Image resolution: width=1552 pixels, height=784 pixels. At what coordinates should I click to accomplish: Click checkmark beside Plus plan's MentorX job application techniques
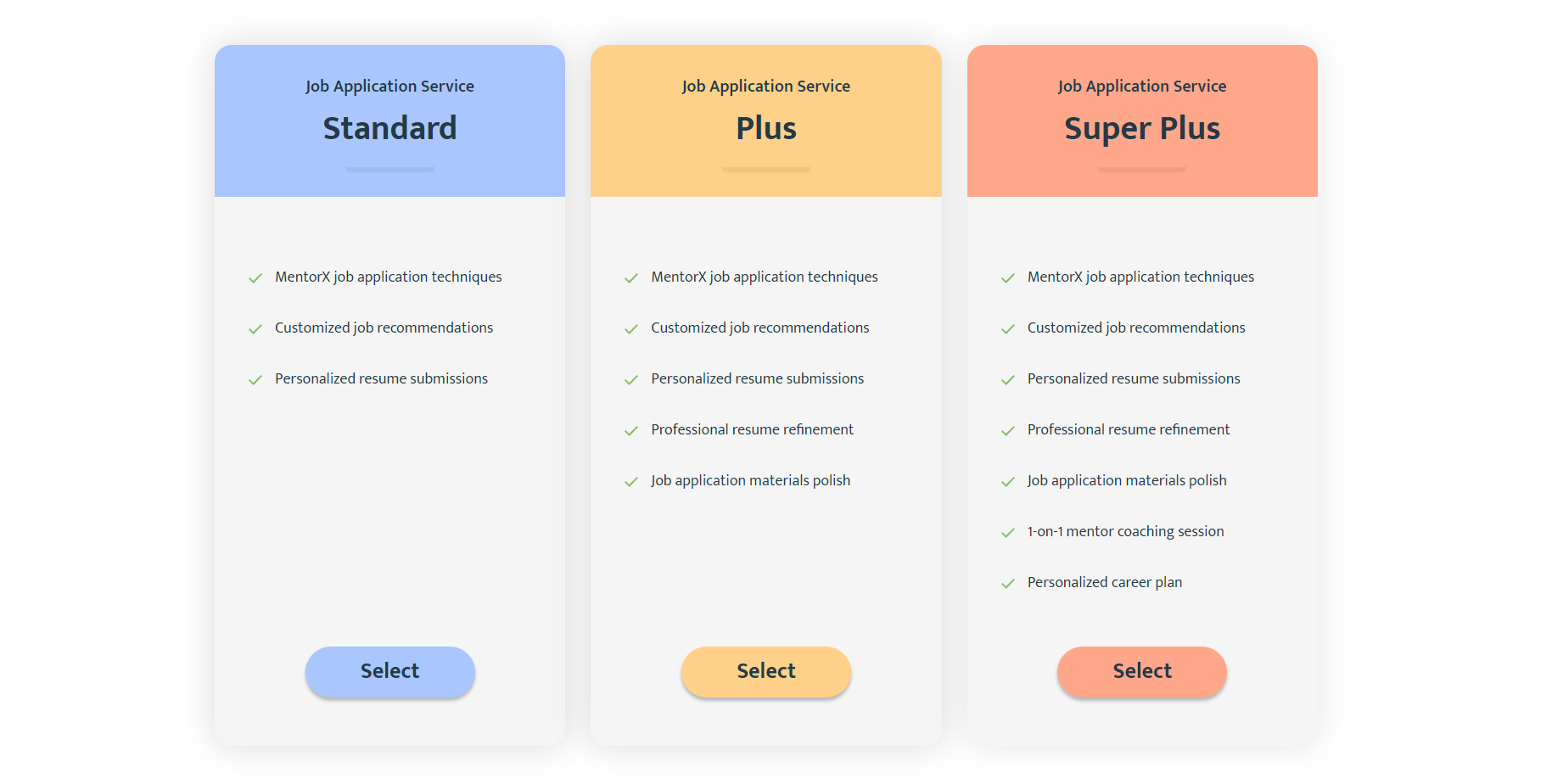(x=630, y=278)
